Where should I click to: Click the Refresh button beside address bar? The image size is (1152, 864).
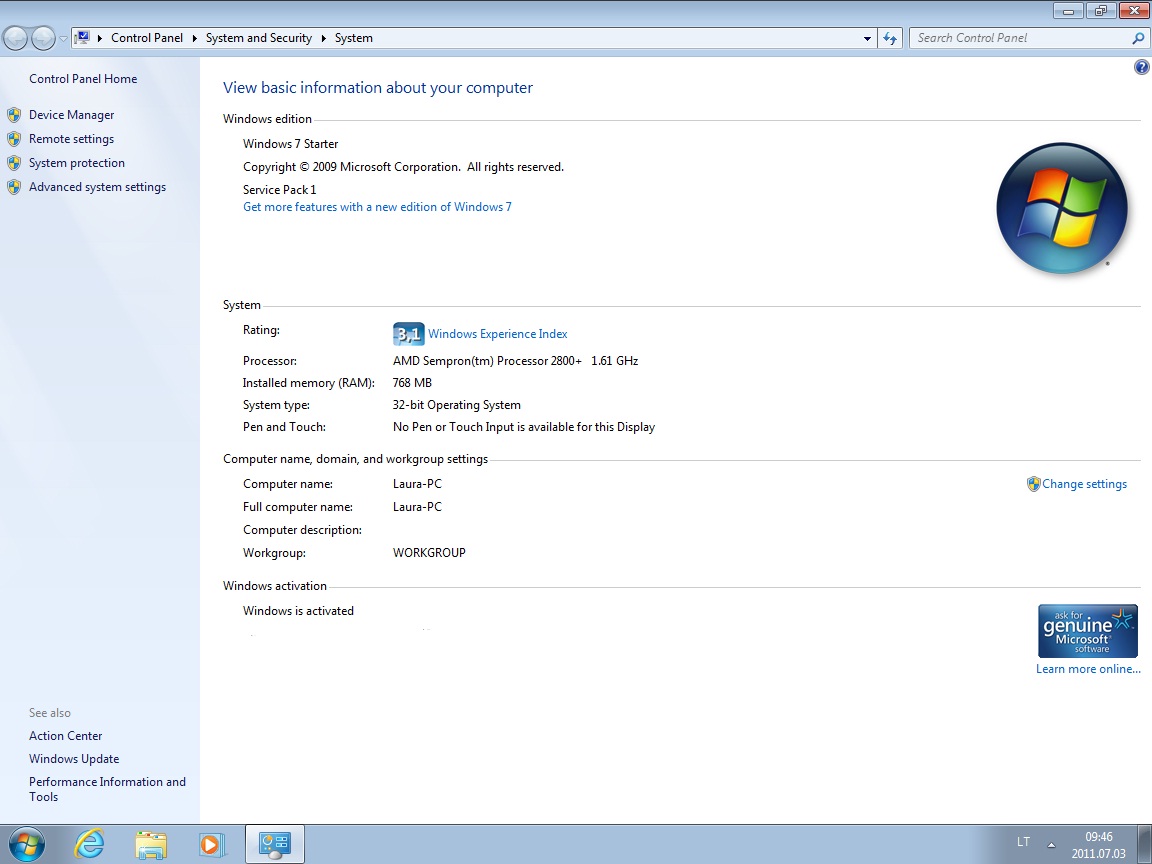tap(890, 38)
